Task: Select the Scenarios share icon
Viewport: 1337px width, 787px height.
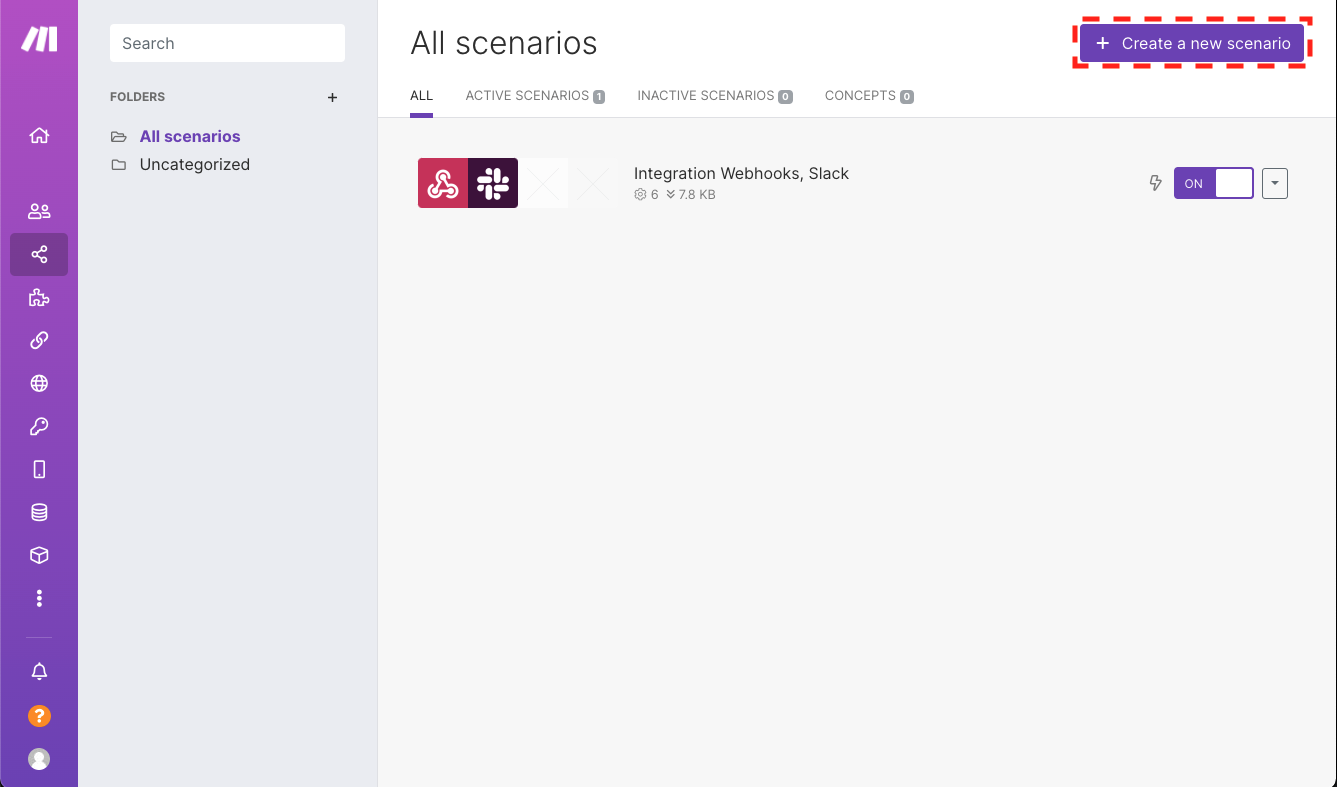Action: click(39, 254)
